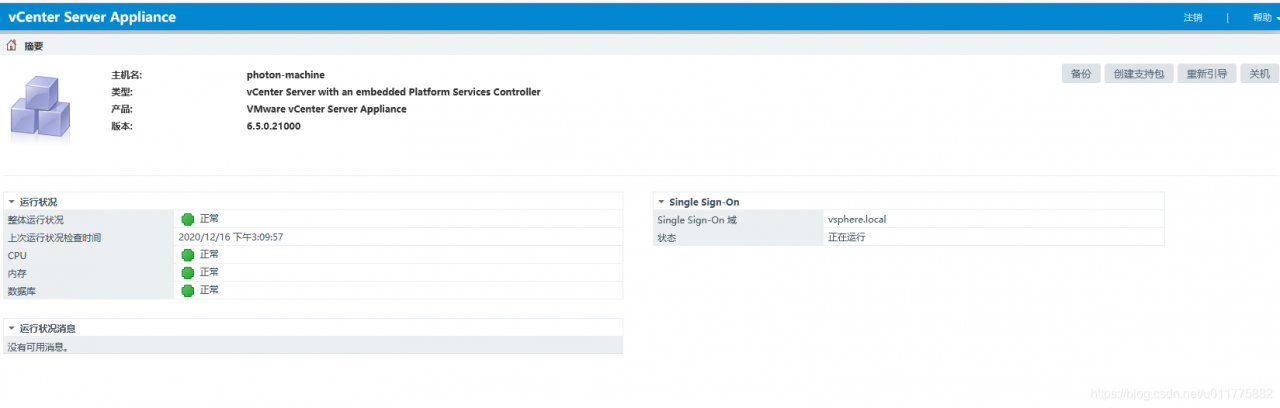Click the 备份 backup button
Viewport: 1280px width, 408px height.
pyautogui.click(x=1081, y=74)
